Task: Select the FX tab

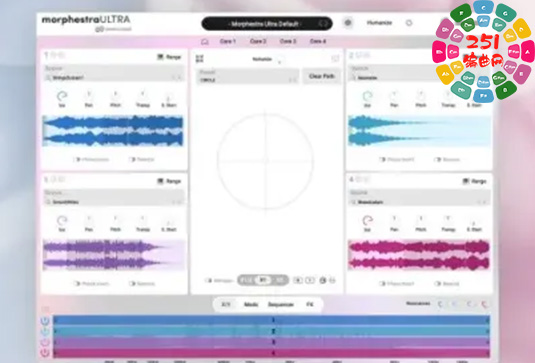Action: pyautogui.click(x=309, y=304)
